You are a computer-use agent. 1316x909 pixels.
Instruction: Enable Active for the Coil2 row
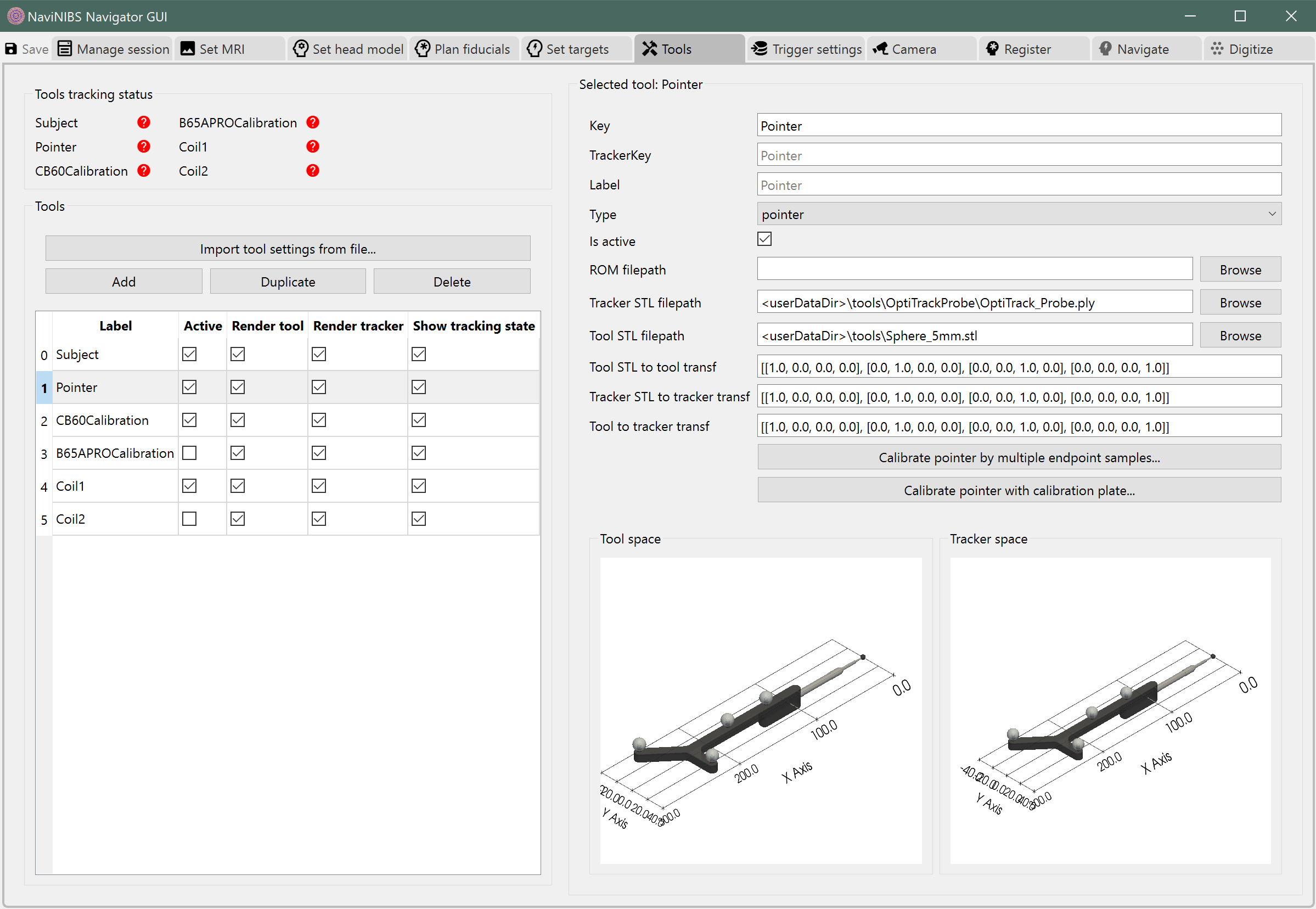click(189, 519)
